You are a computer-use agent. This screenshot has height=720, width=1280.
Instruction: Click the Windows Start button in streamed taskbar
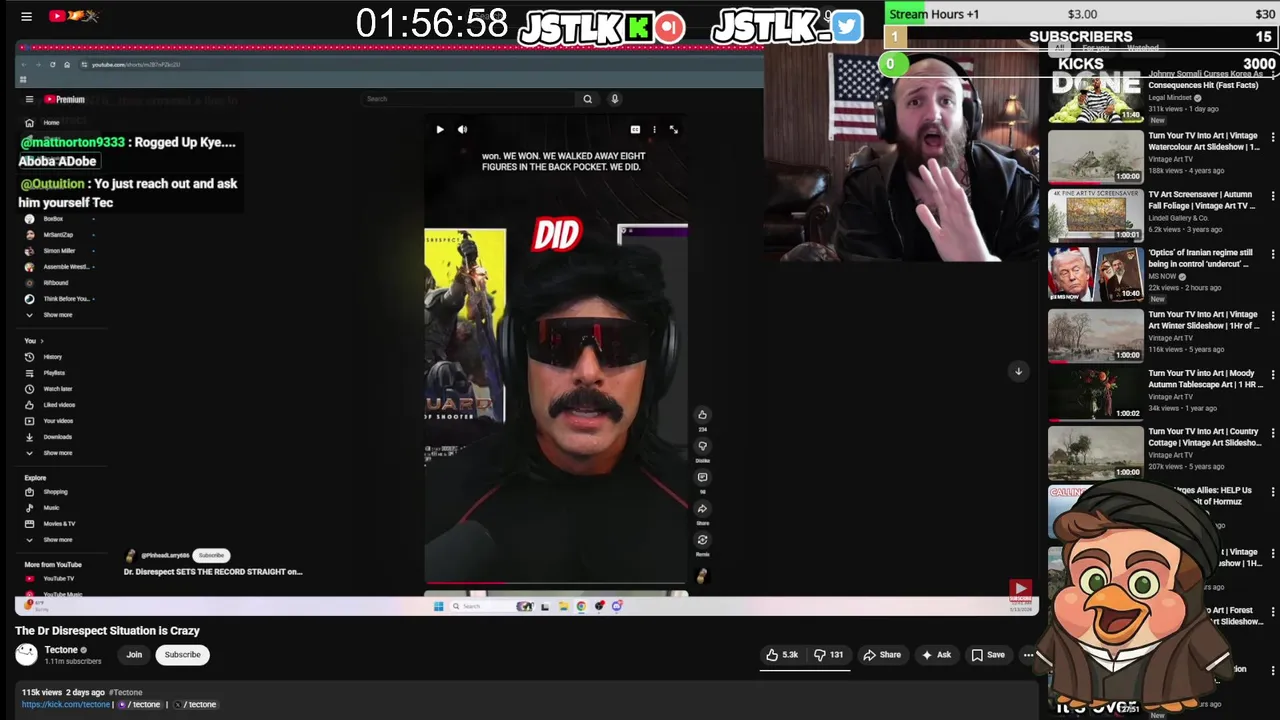click(438, 606)
